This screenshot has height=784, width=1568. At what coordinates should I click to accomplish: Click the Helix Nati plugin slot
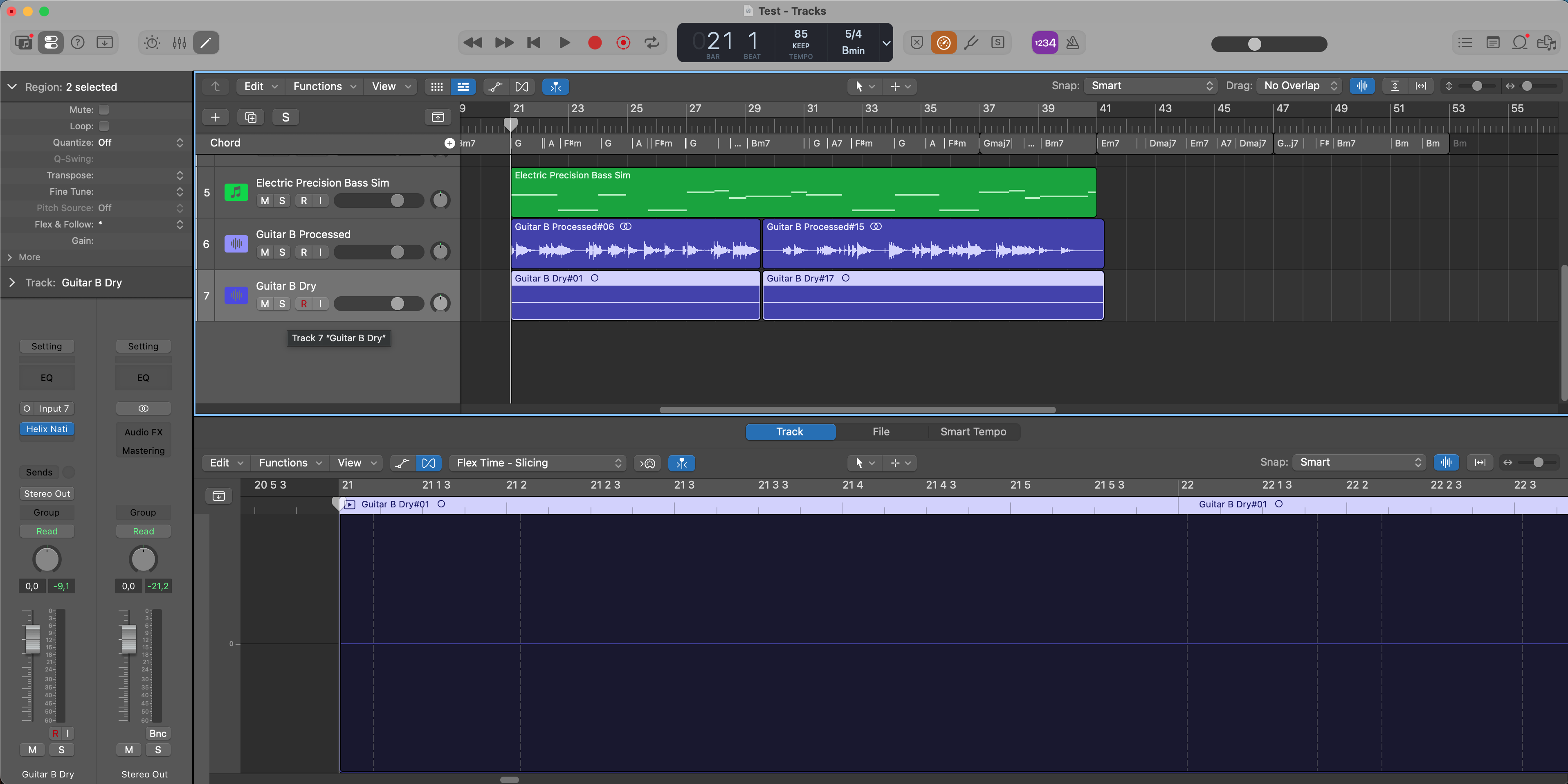pyautogui.click(x=47, y=429)
